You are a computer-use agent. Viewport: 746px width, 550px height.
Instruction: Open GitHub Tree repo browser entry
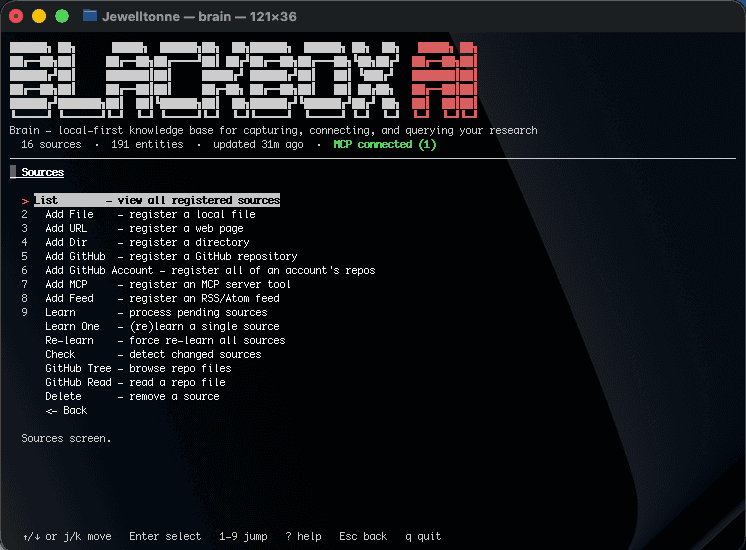[x=138, y=368]
